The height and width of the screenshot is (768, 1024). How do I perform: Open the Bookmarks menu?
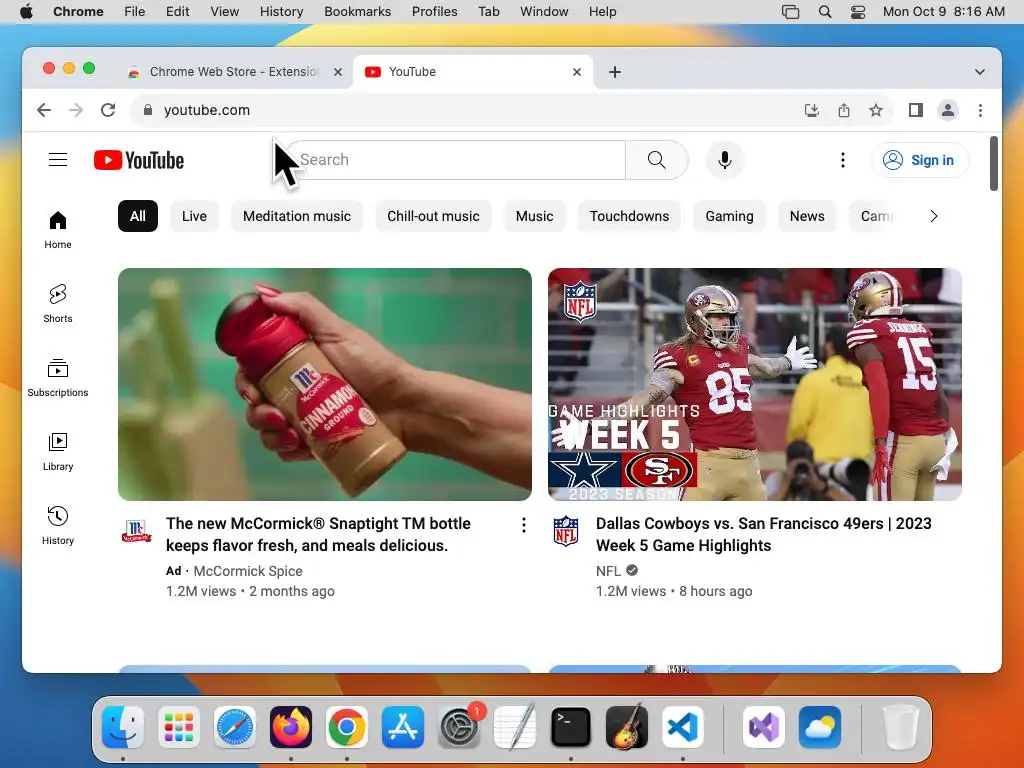point(357,12)
